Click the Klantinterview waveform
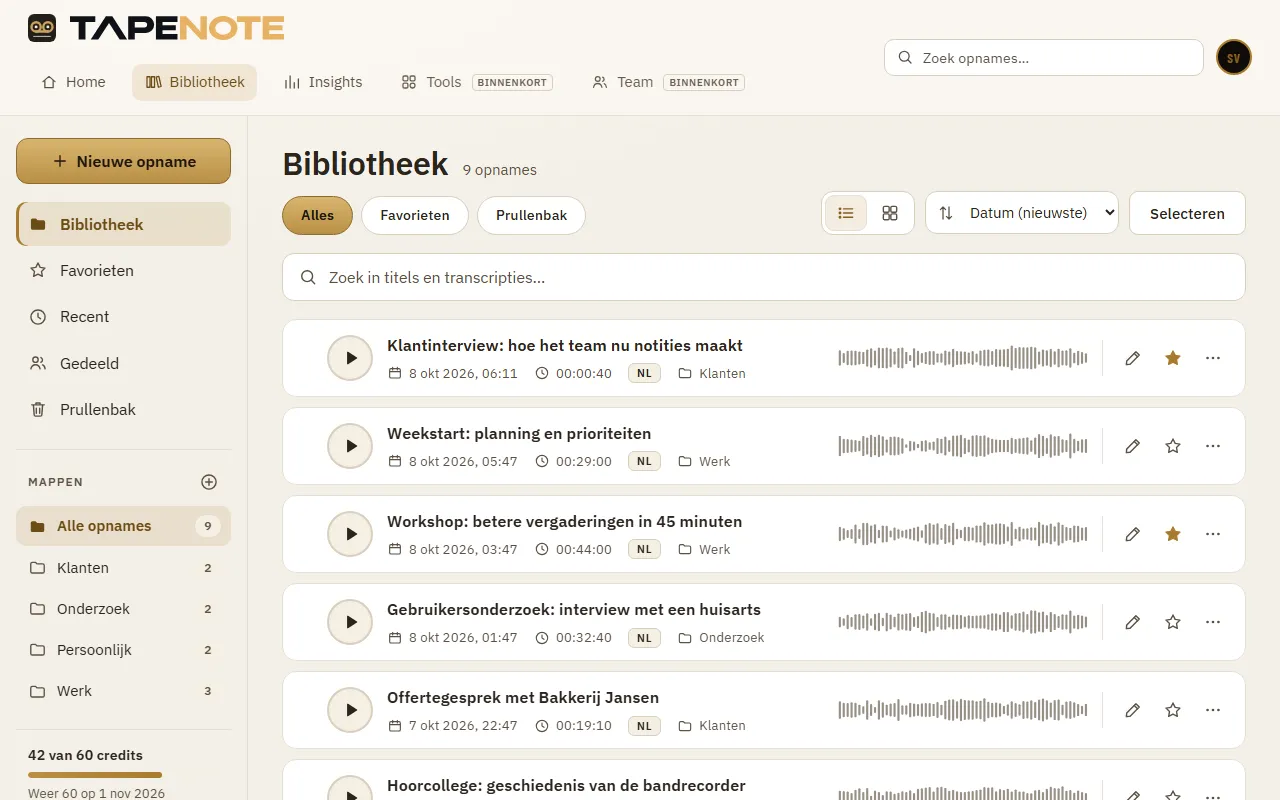This screenshot has width=1280, height=800. tap(963, 358)
